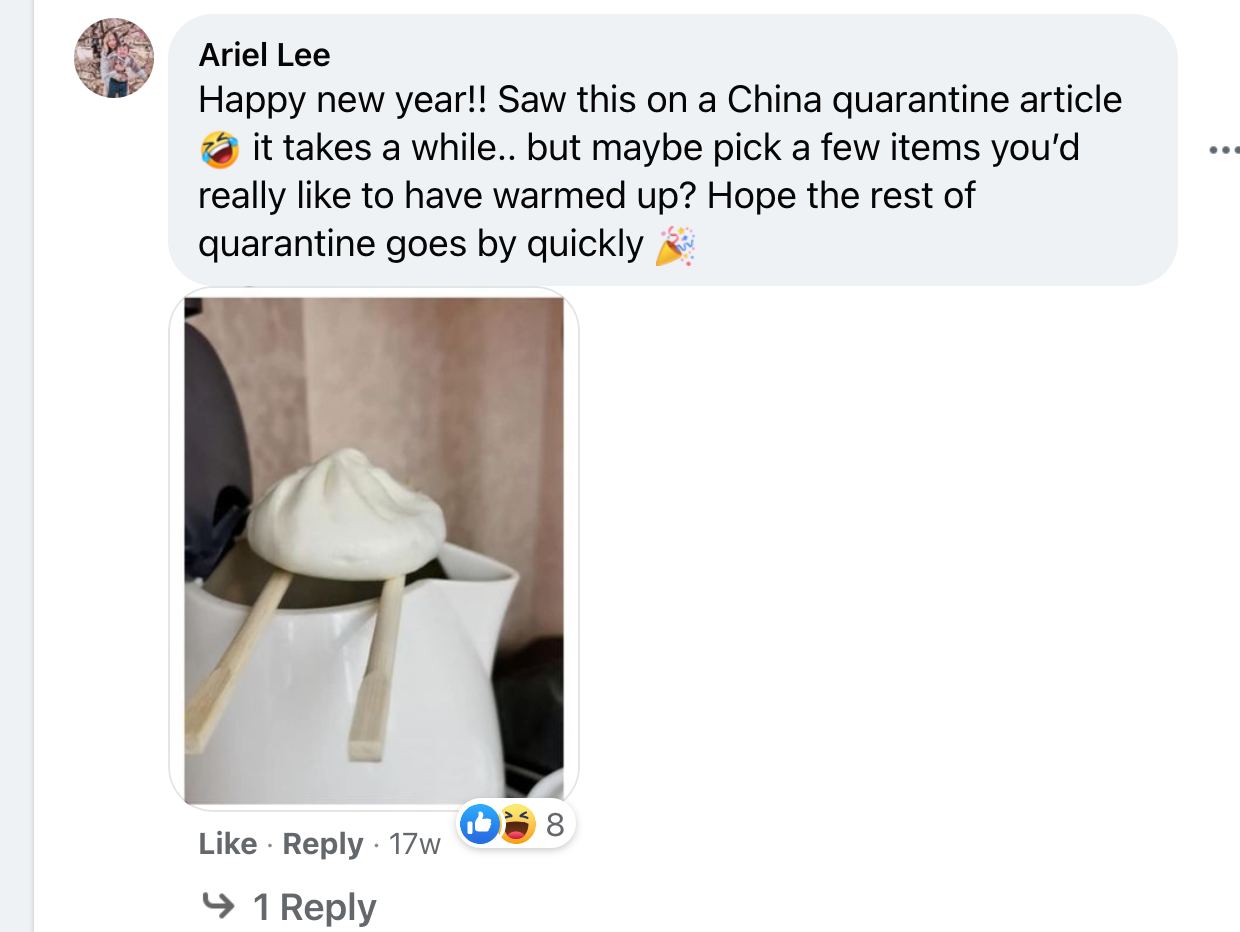1240x932 pixels.
Task: Click the laughing Haha reaction icon
Action: pyautogui.click(x=516, y=825)
